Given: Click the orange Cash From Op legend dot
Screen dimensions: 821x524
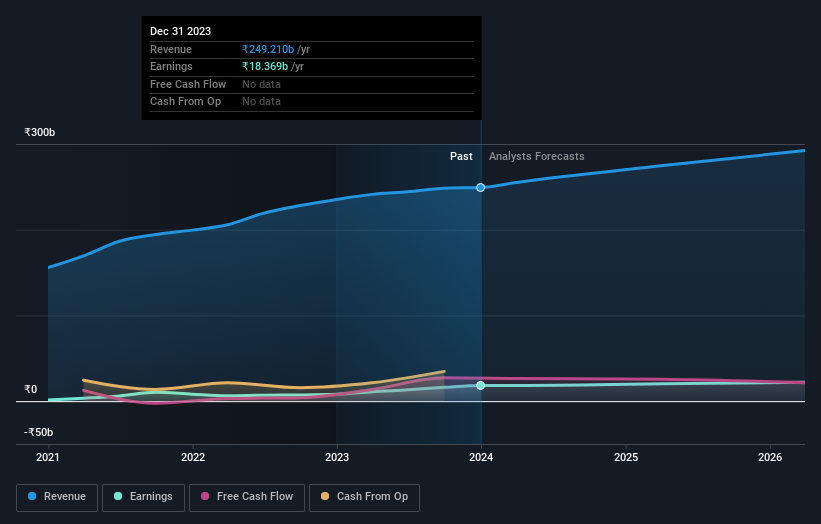Looking at the screenshot, I should tap(325, 496).
